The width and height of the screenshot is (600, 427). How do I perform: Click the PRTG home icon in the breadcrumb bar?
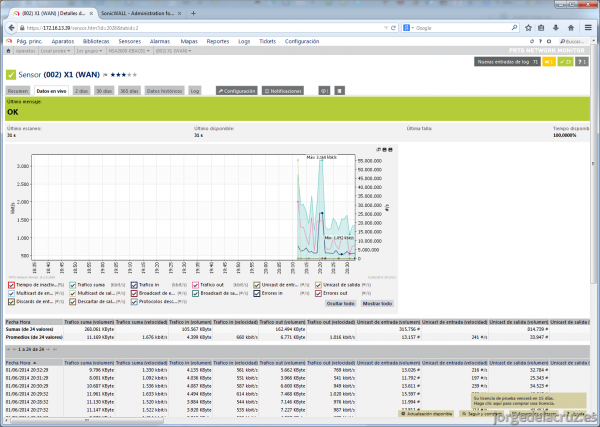[x=8, y=51]
